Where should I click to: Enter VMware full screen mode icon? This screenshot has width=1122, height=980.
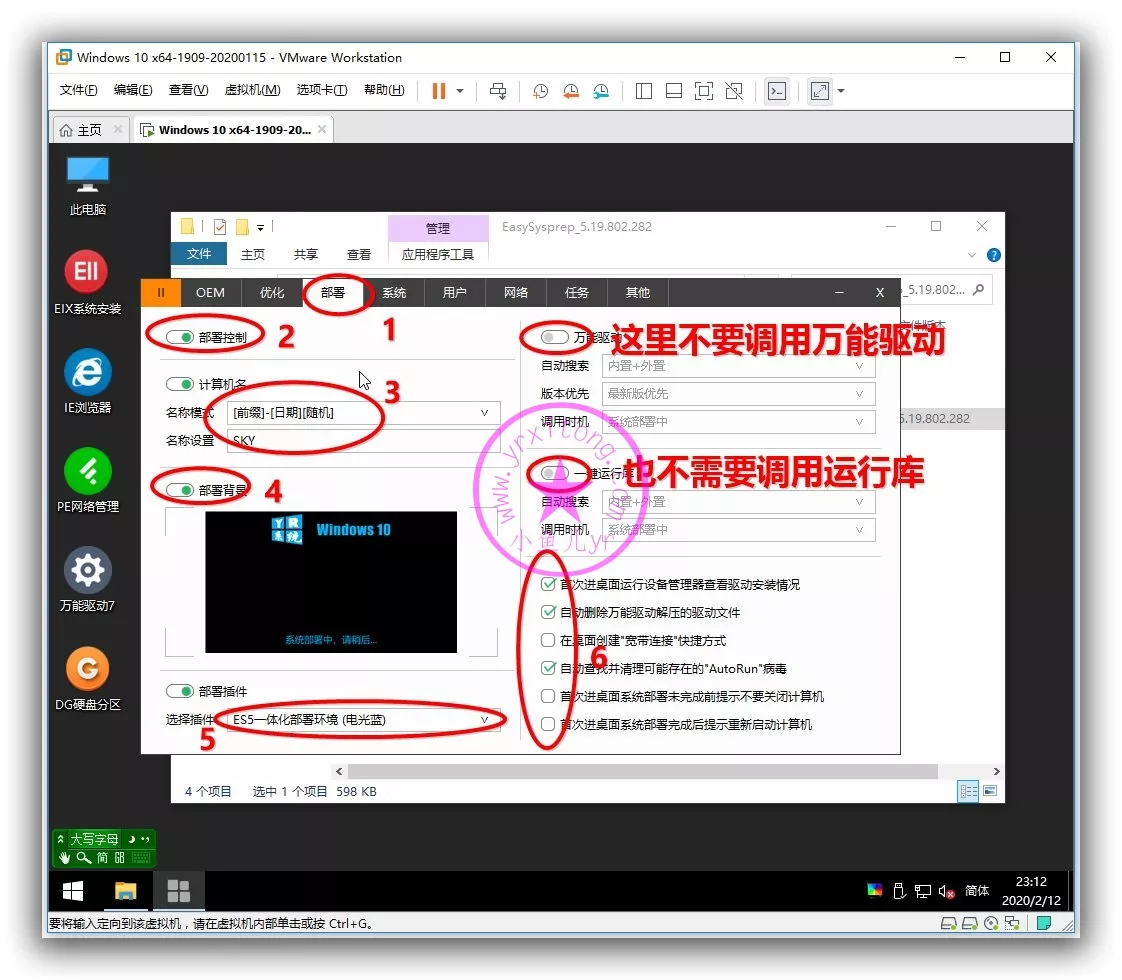tap(703, 91)
